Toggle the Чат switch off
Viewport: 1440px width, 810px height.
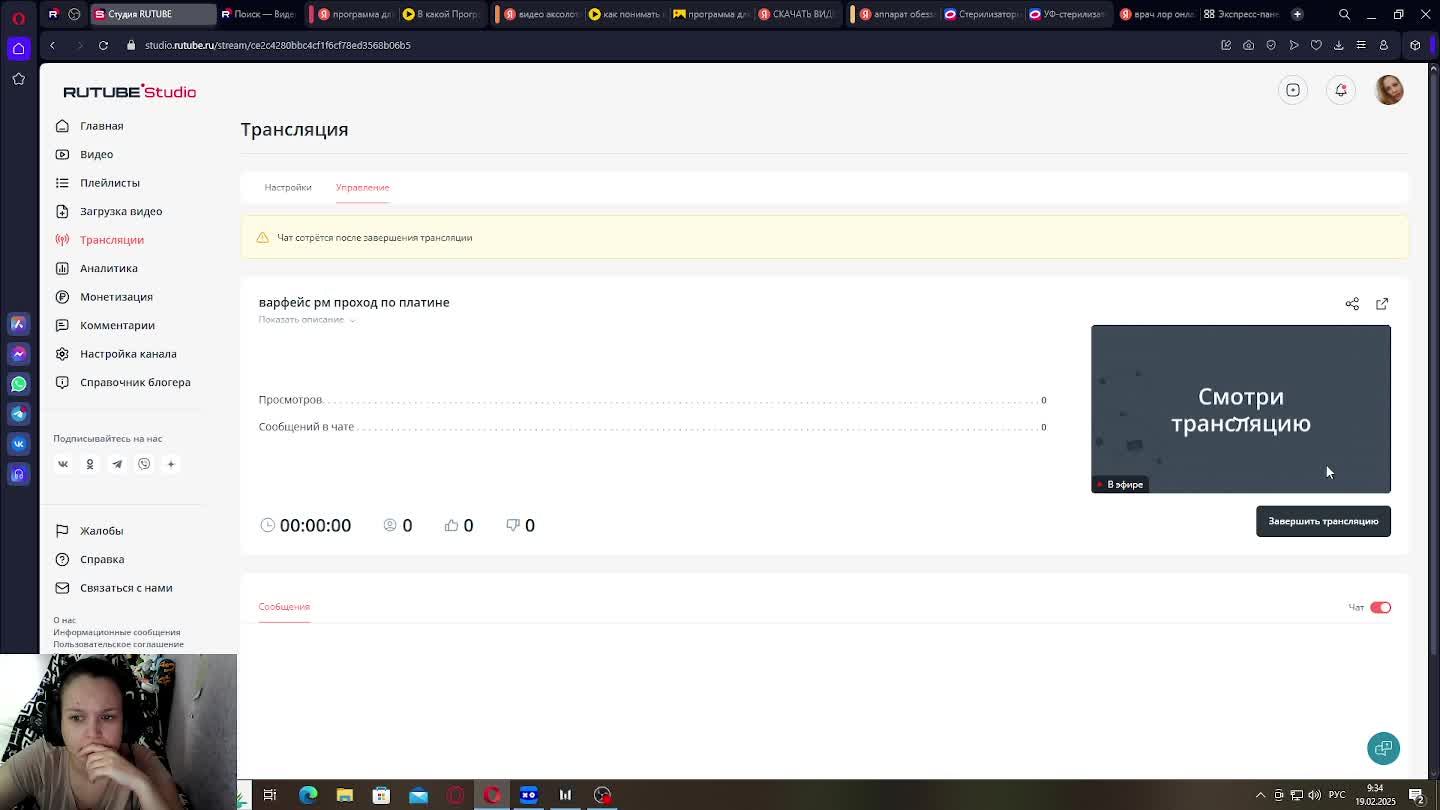pos(1380,607)
